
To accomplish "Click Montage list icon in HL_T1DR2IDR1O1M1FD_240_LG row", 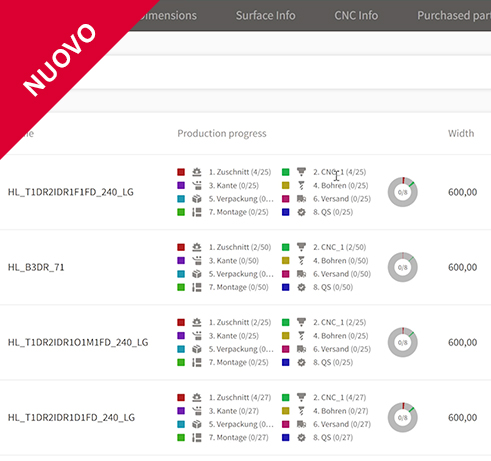I will [x=197, y=362].
